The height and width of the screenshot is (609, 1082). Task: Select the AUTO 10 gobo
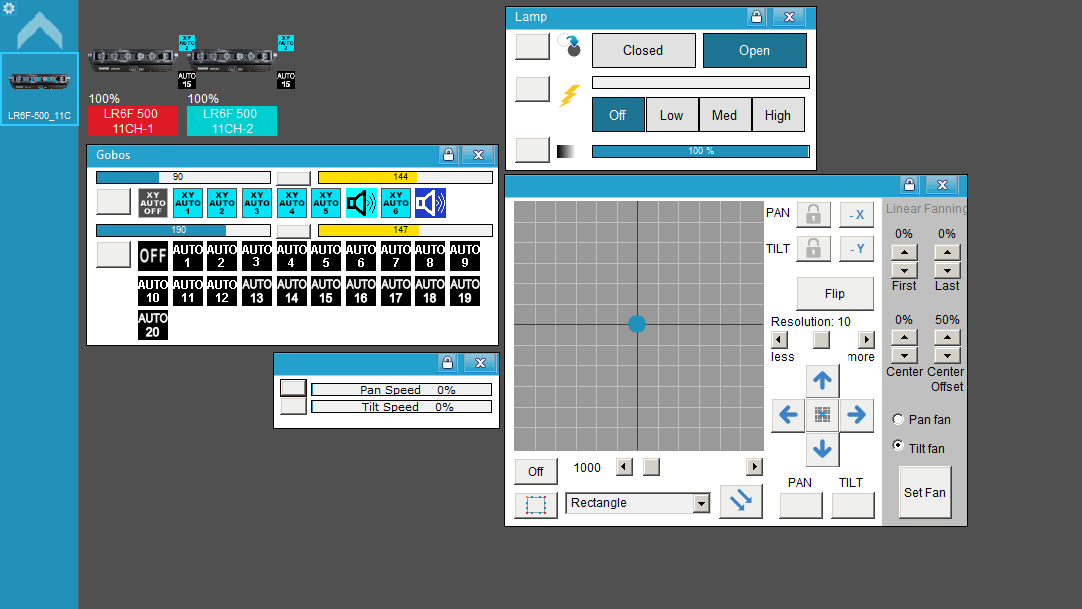(x=153, y=291)
